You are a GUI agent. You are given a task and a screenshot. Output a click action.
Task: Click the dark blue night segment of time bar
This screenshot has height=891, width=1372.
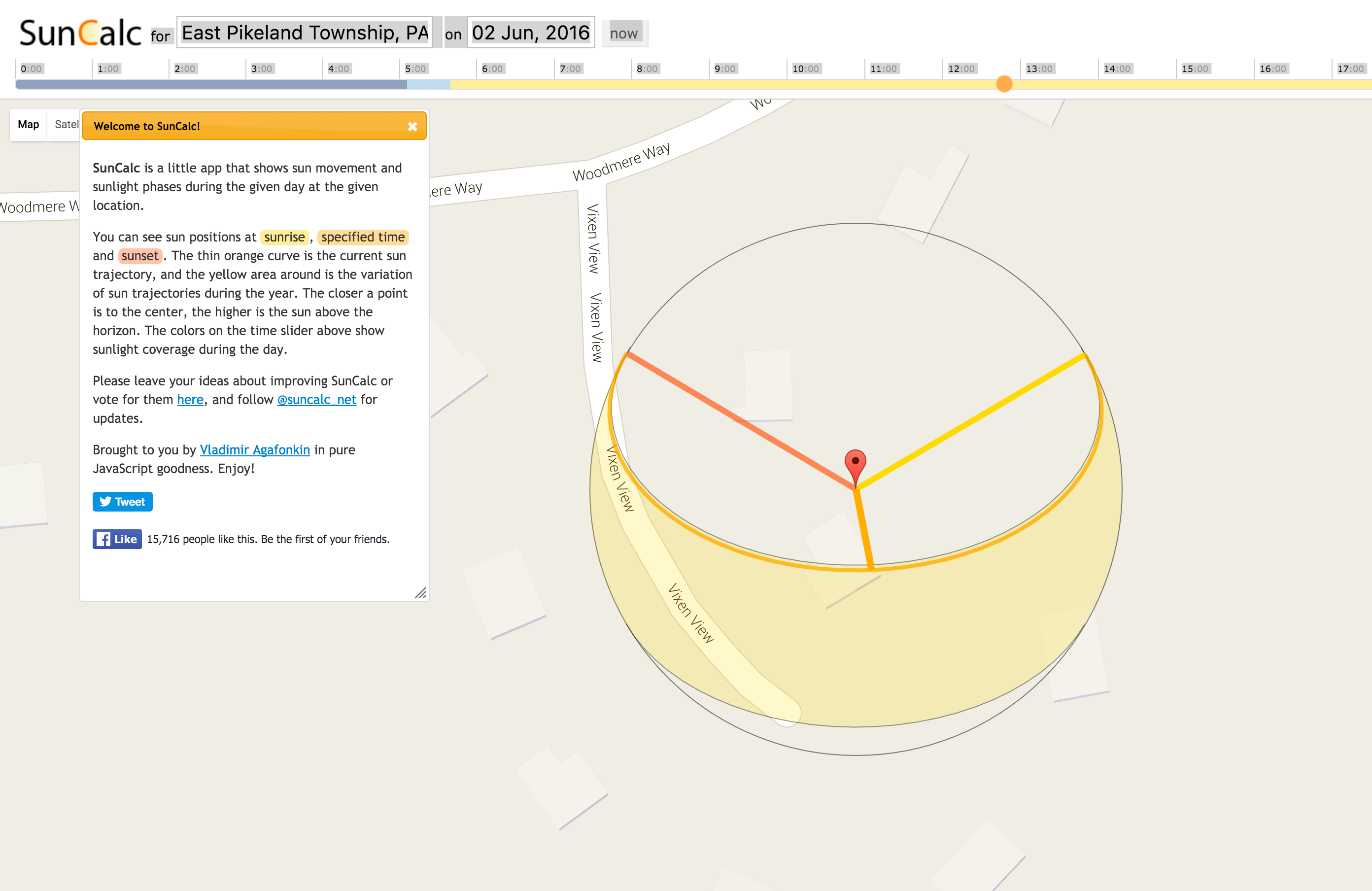pyautogui.click(x=211, y=84)
